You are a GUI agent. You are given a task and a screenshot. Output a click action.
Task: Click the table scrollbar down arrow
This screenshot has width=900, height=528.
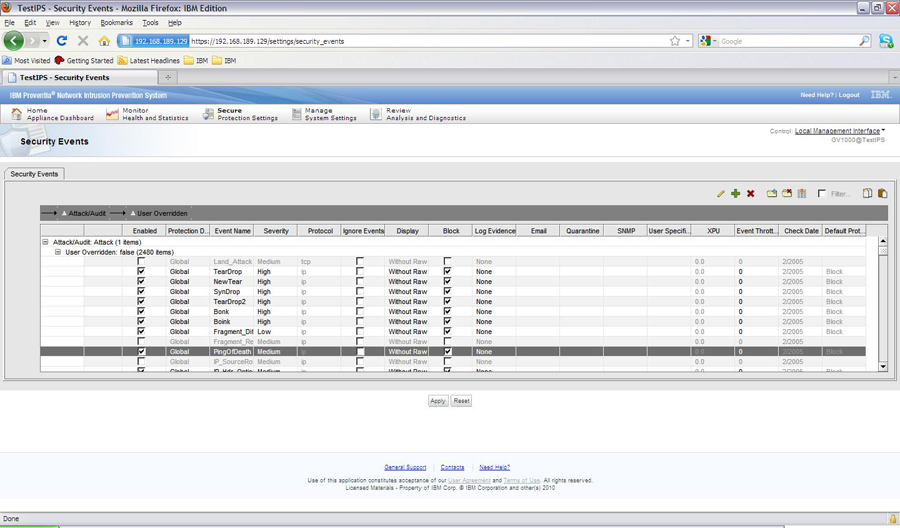click(883, 366)
